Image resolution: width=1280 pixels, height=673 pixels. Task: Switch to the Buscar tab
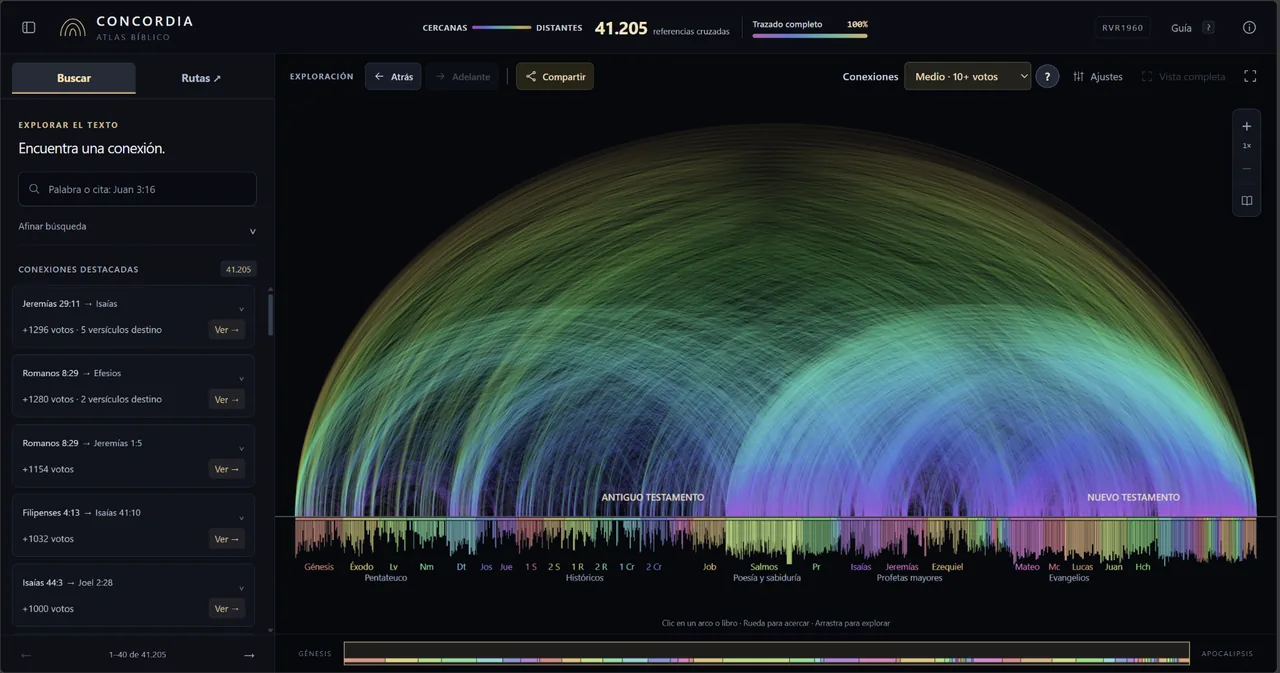74,78
